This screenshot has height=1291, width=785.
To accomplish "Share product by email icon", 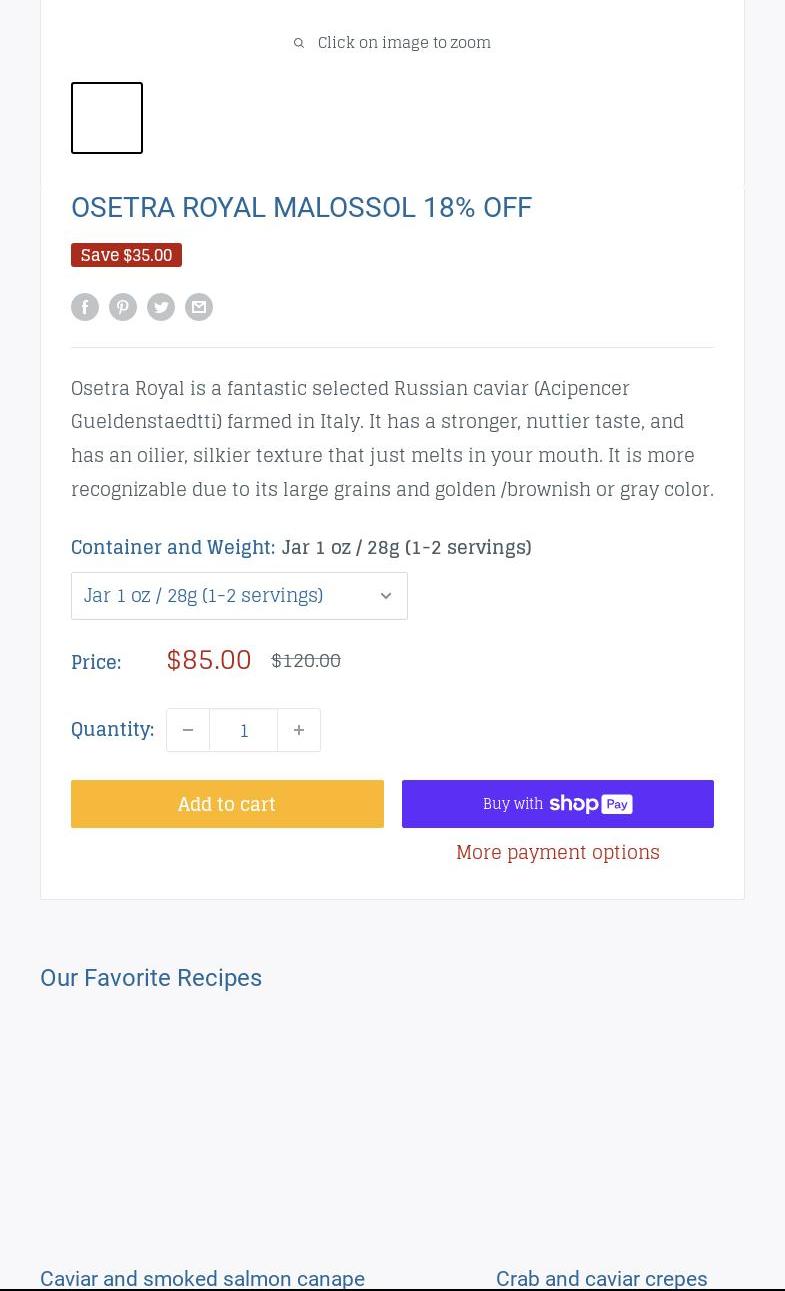I will point(199,307).
